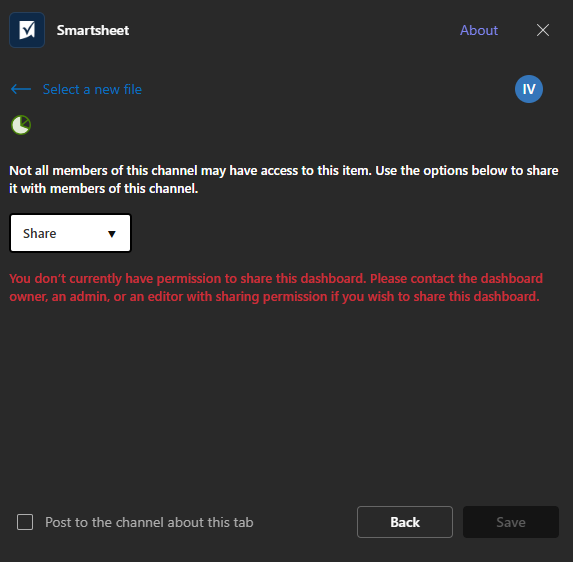The image size is (573, 562).
Task: Select the Share label in the combo box
Action: pos(40,233)
